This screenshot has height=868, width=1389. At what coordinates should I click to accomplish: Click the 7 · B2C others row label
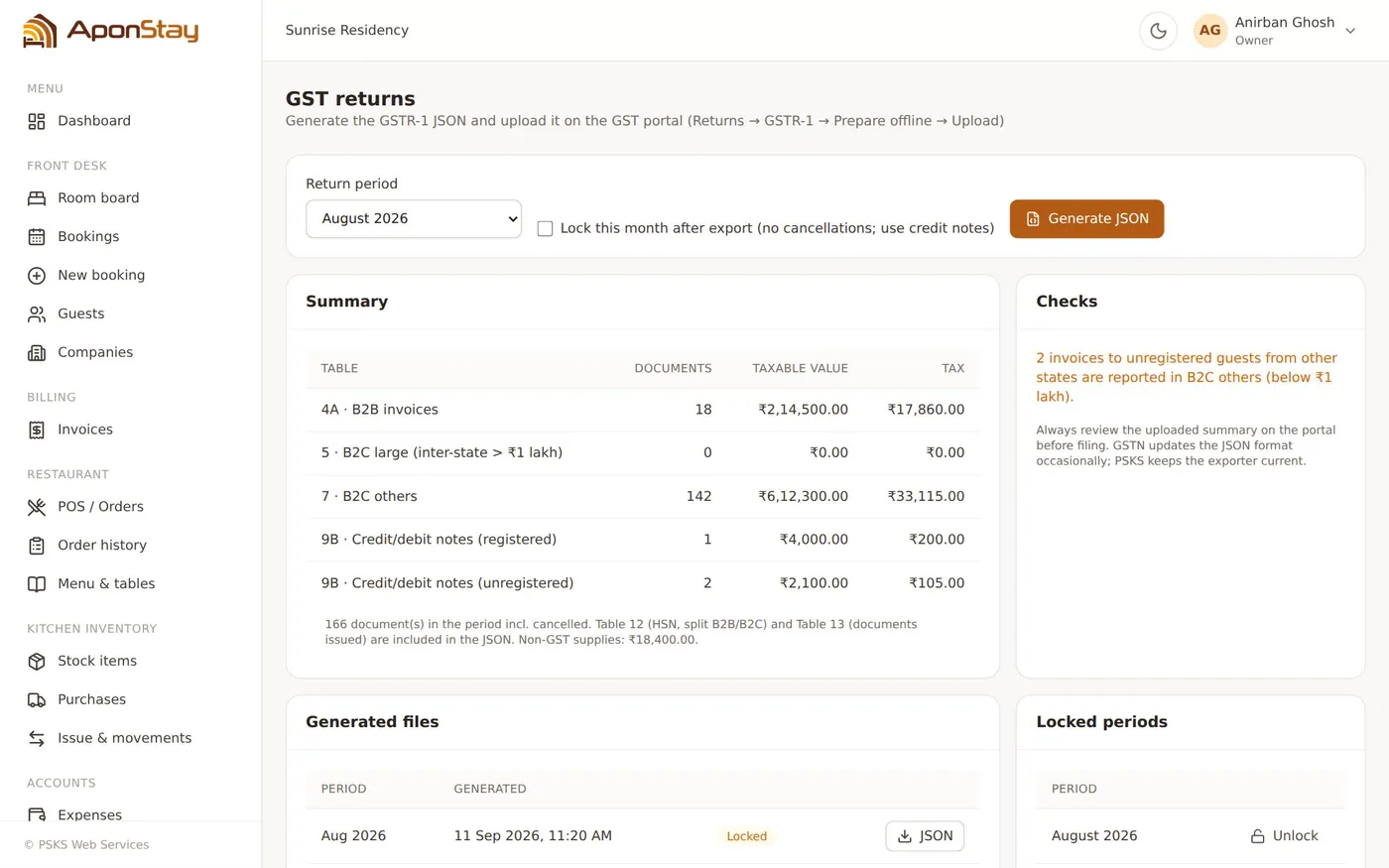(x=369, y=496)
